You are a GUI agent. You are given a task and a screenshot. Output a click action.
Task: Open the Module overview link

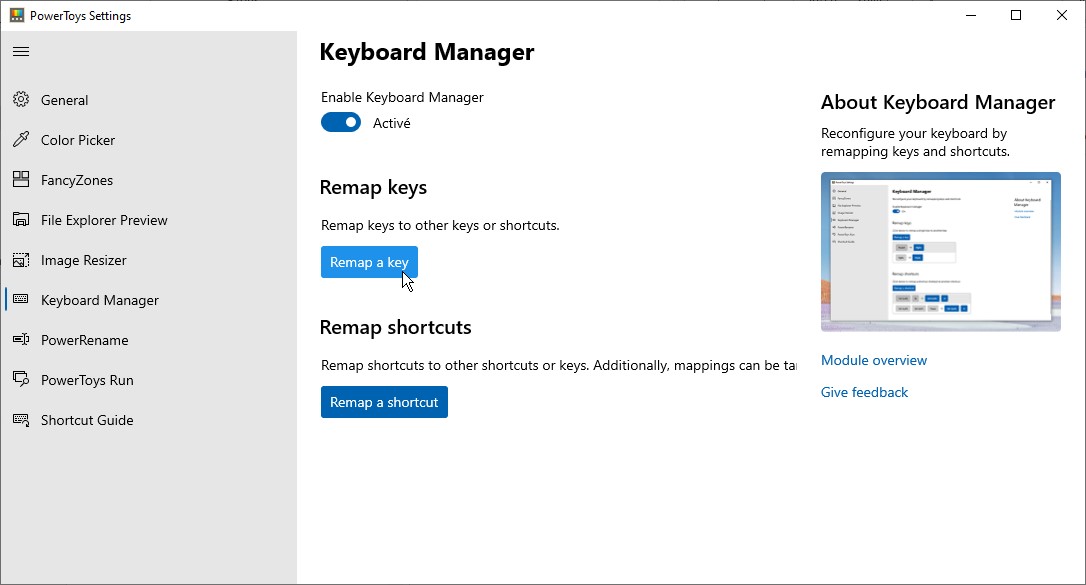tap(873, 360)
